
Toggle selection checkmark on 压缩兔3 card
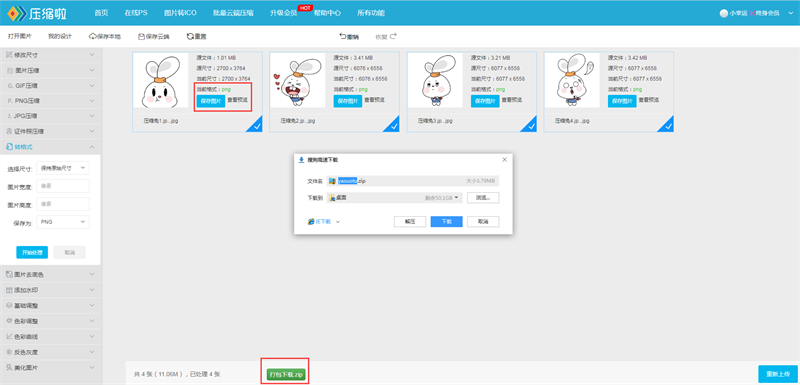[x=530, y=125]
